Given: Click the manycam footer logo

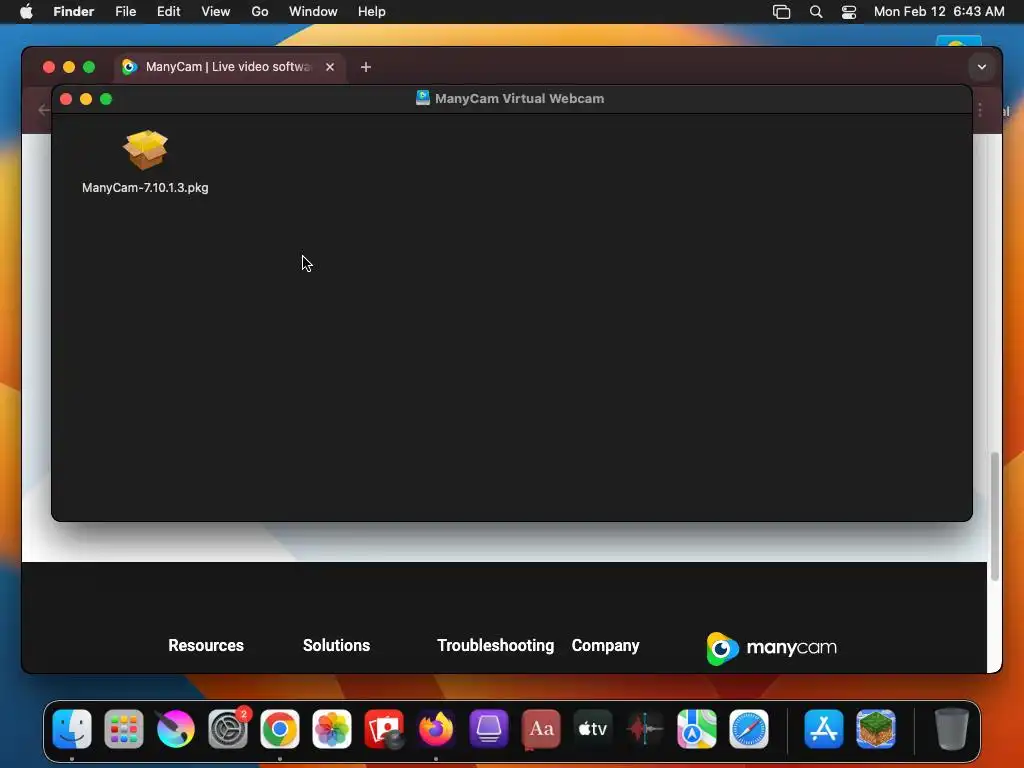Looking at the screenshot, I should tap(771, 648).
